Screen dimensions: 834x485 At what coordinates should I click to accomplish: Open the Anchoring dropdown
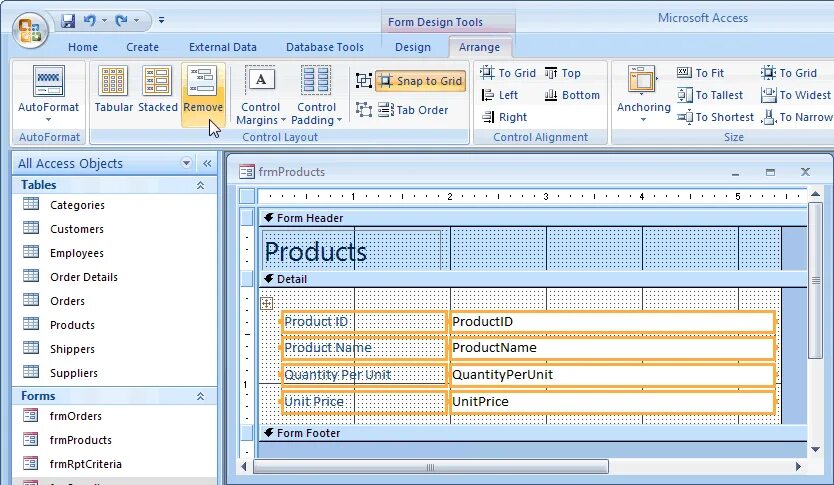click(x=643, y=94)
